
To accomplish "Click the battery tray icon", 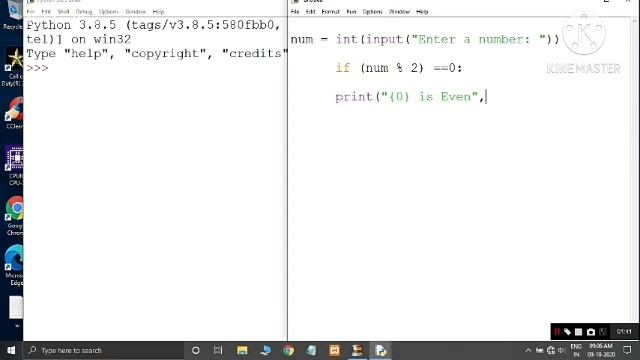I will (x=540, y=350).
